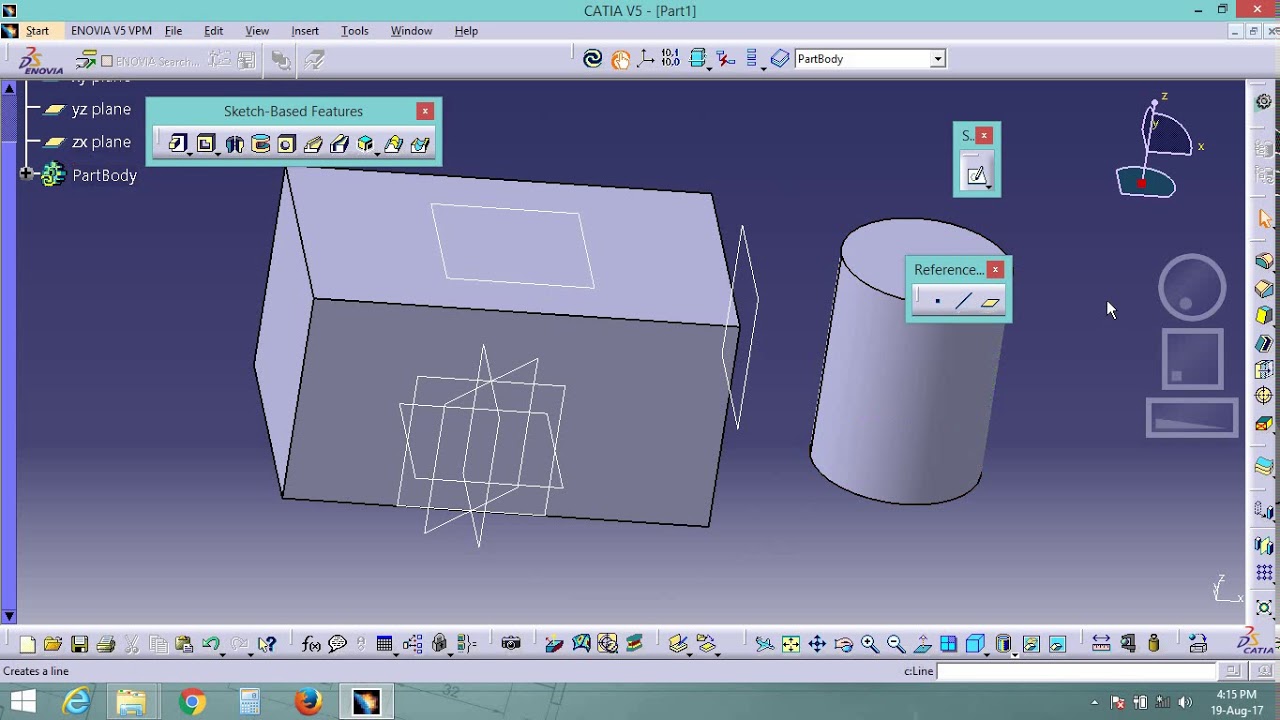This screenshot has width=1280, height=720.
Task: Expand the PartBody tree node
Action: click(27, 174)
